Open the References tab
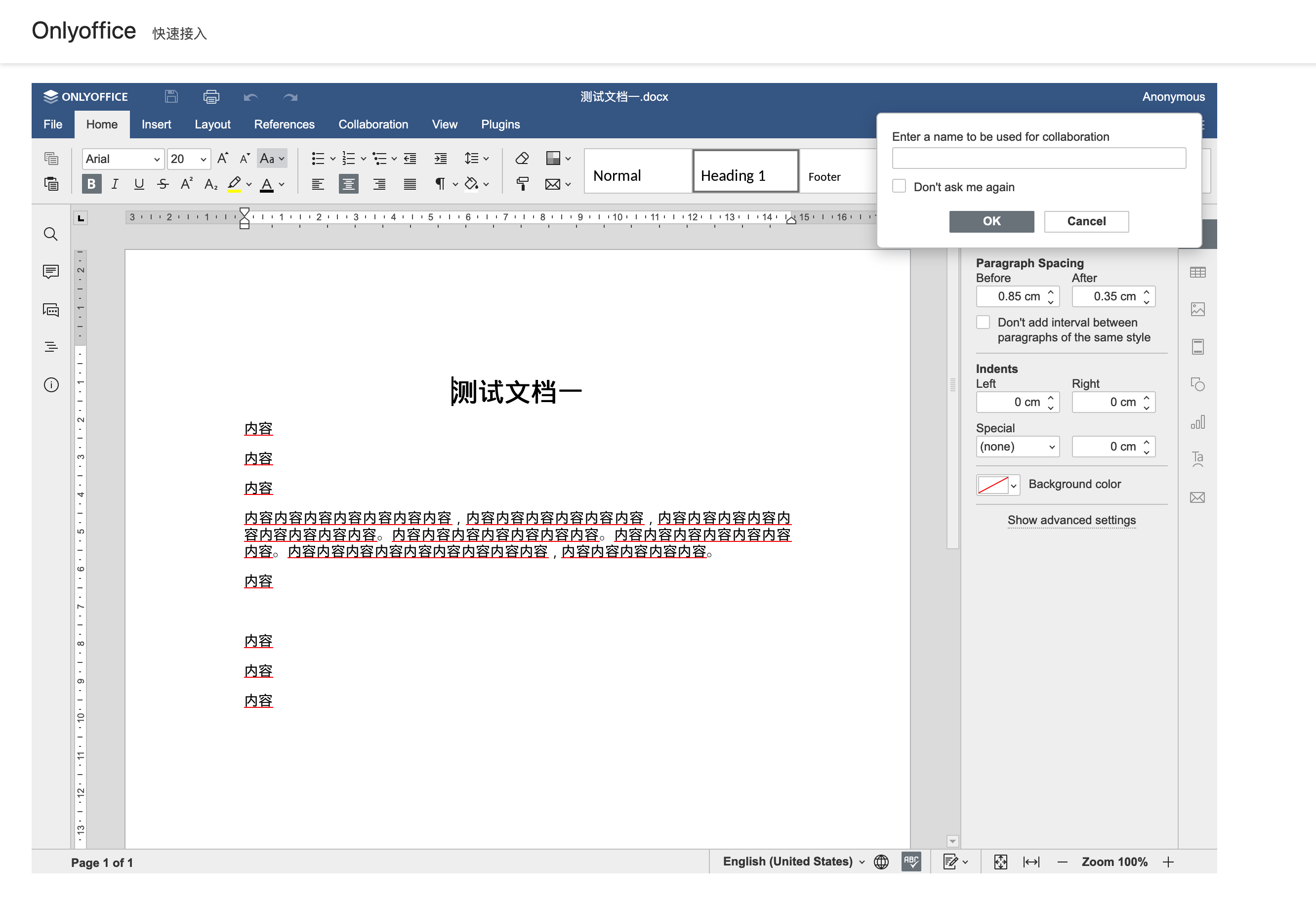 coord(284,124)
